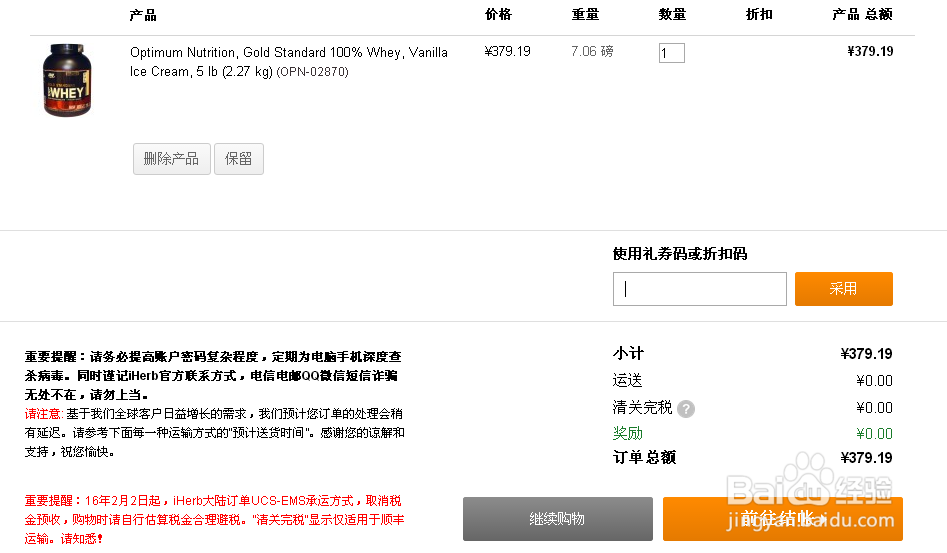Click the green 奖励 label
The width and height of the screenshot is (947, 553).
point(628,433)
